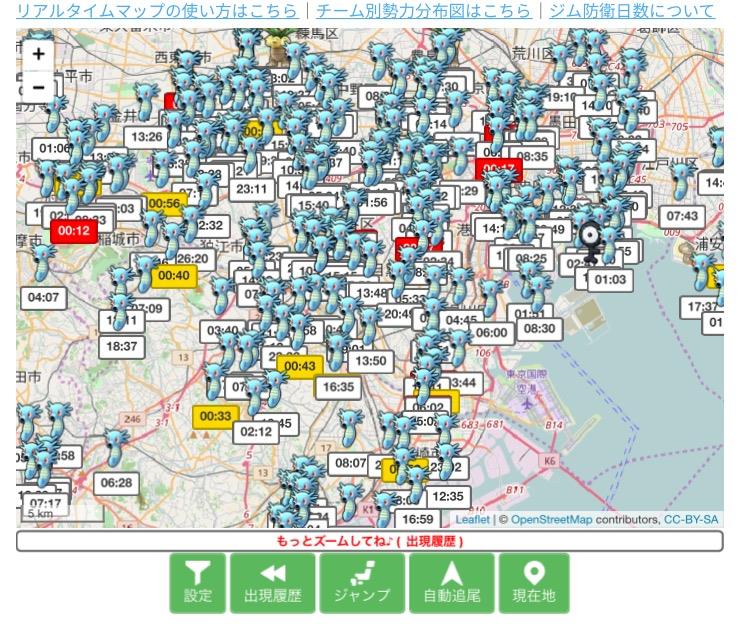Screen dimensions: 750x633
Task: Click the 23:11 timer label
Action: pos(252,189)
